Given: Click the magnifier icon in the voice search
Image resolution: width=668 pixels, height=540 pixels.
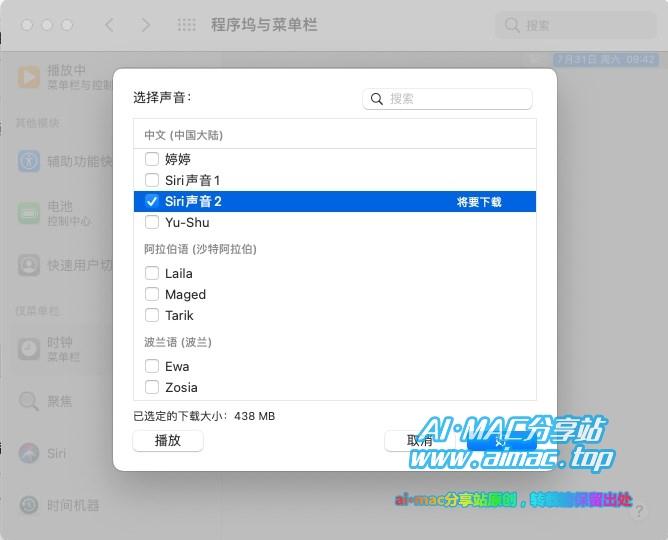Looking at the screenshot, I should click(377, 99).
